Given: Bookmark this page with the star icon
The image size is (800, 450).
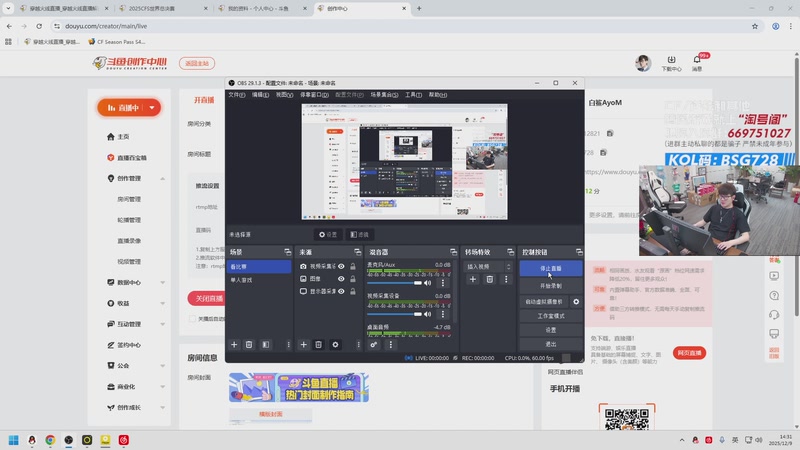Looking at the screenshot, I should 755,26.
